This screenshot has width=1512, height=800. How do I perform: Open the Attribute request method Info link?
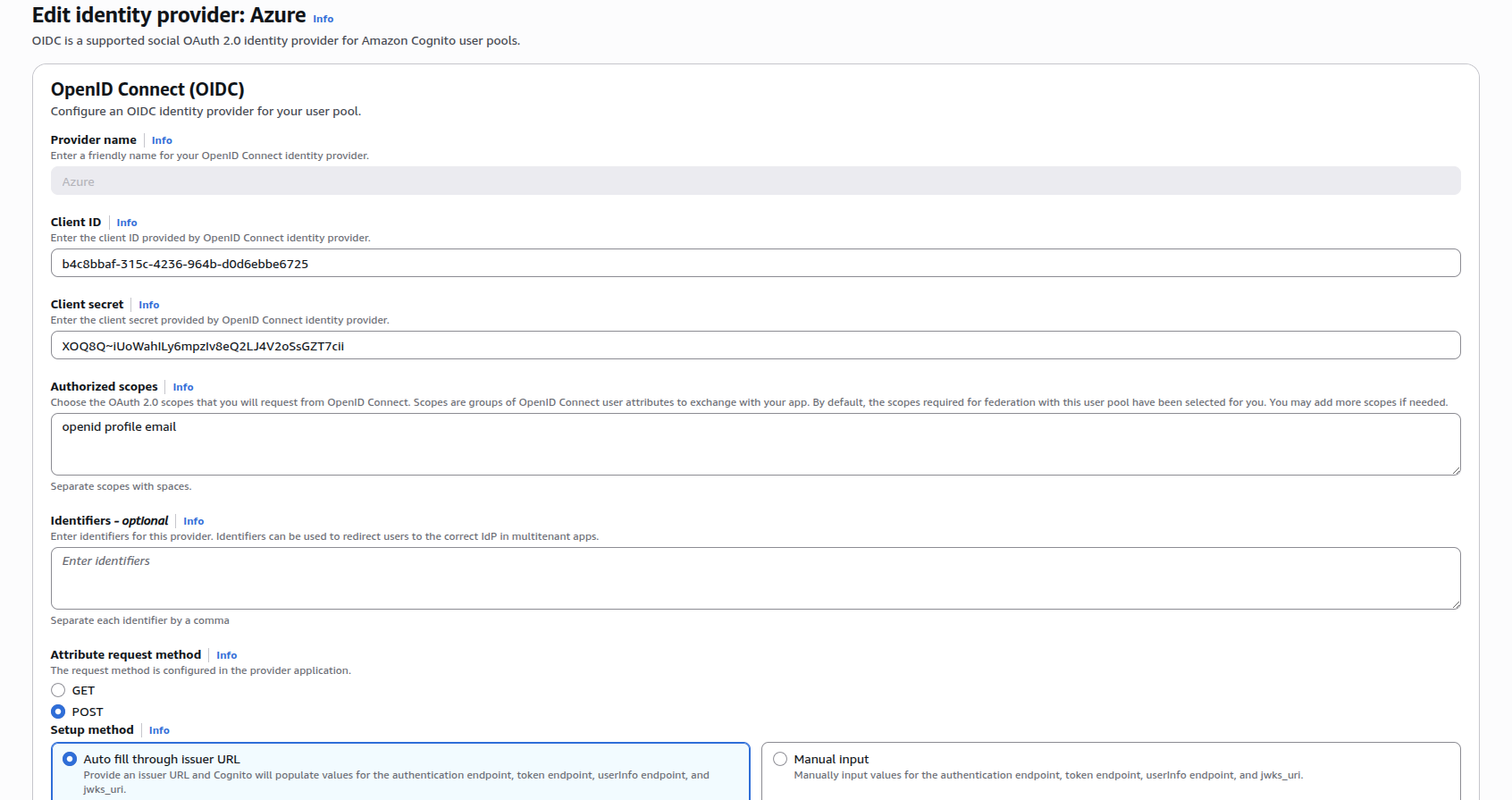tap(227, 655)
